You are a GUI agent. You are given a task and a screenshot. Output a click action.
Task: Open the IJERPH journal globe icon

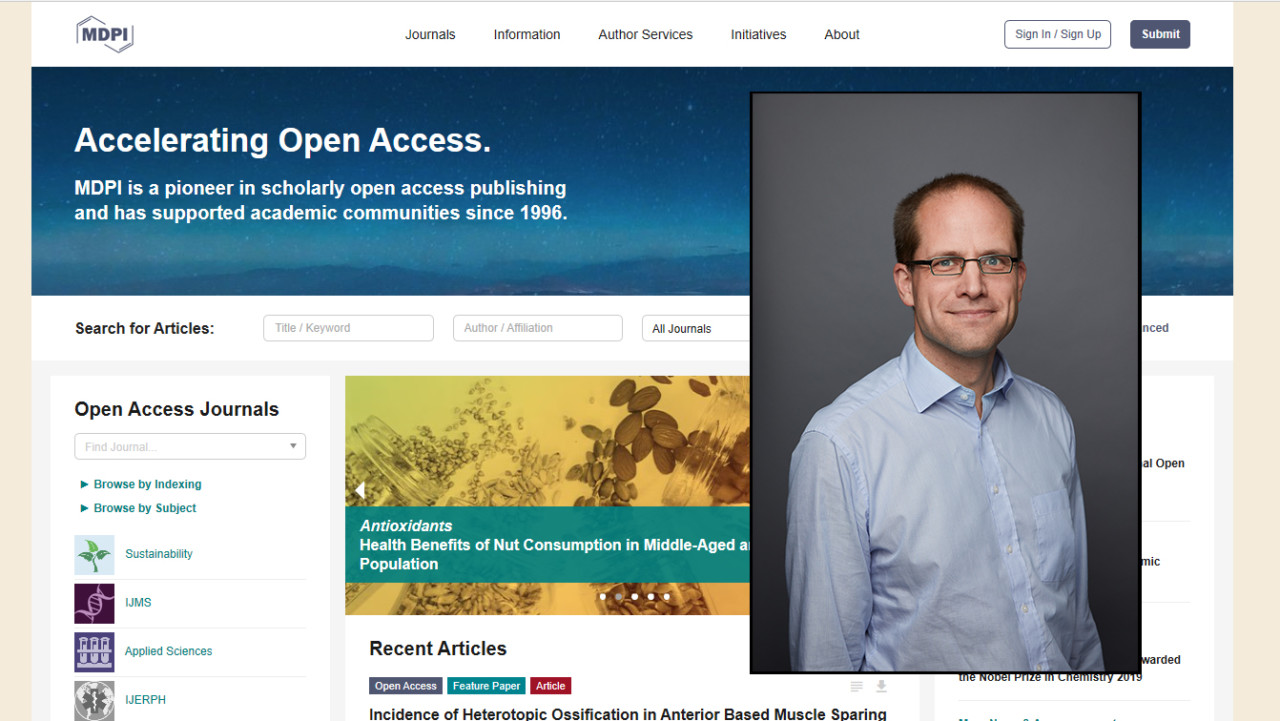point(94,700)
